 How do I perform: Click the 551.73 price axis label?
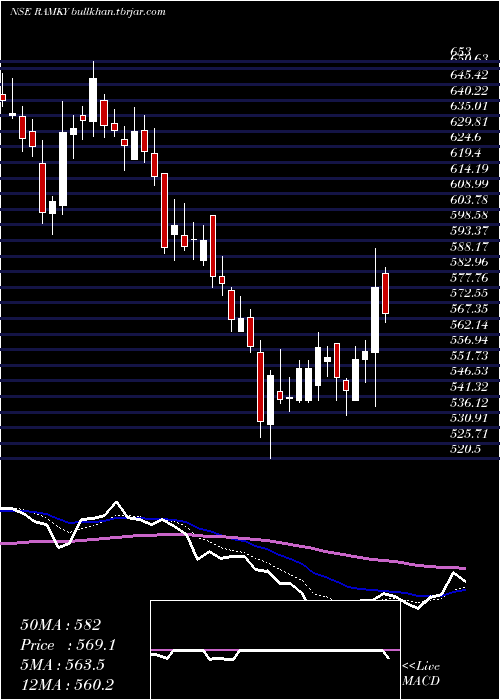[x=469, y=355]
